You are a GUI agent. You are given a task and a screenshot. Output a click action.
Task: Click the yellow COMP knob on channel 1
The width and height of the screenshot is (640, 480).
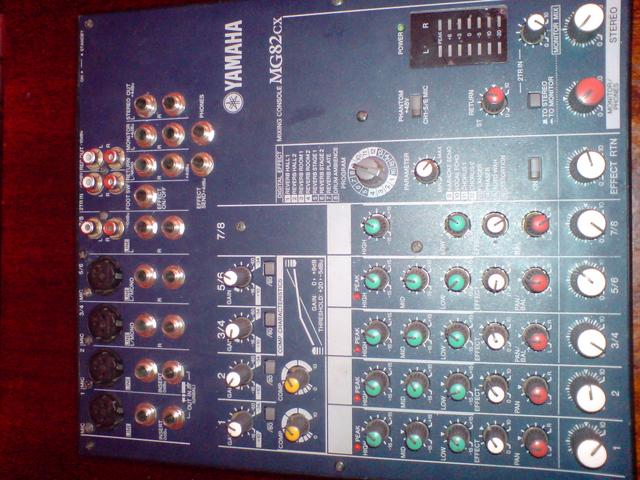click(x=296, y=430)
